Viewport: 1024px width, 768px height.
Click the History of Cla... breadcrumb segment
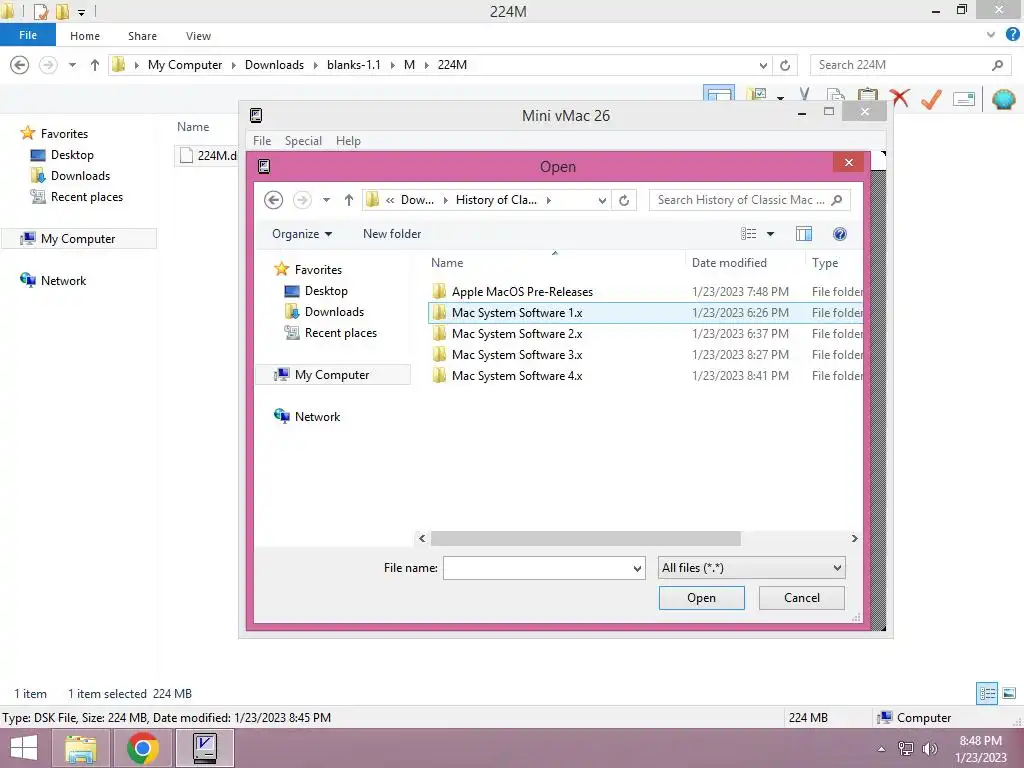tap(496, 200)
